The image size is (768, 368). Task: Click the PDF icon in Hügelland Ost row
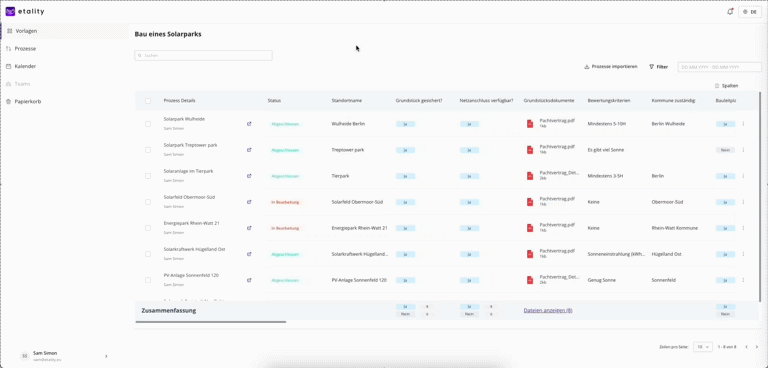click(530, 254)
